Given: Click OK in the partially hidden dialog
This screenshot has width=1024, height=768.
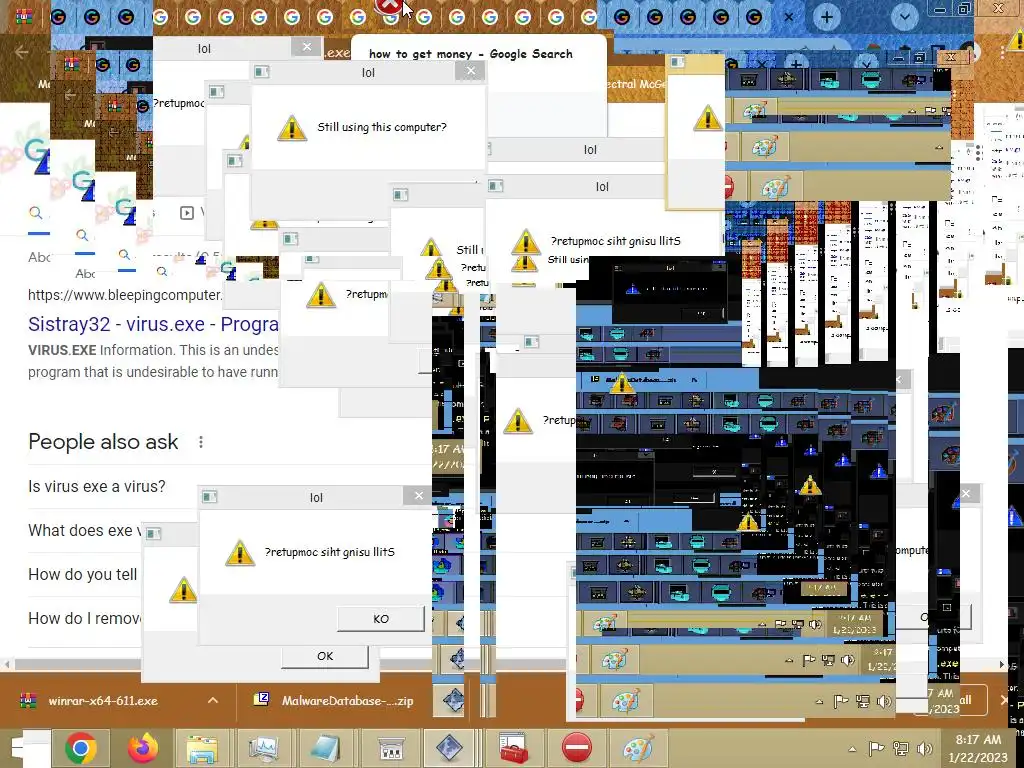Looking at the screenshot, I should [325, 656].
